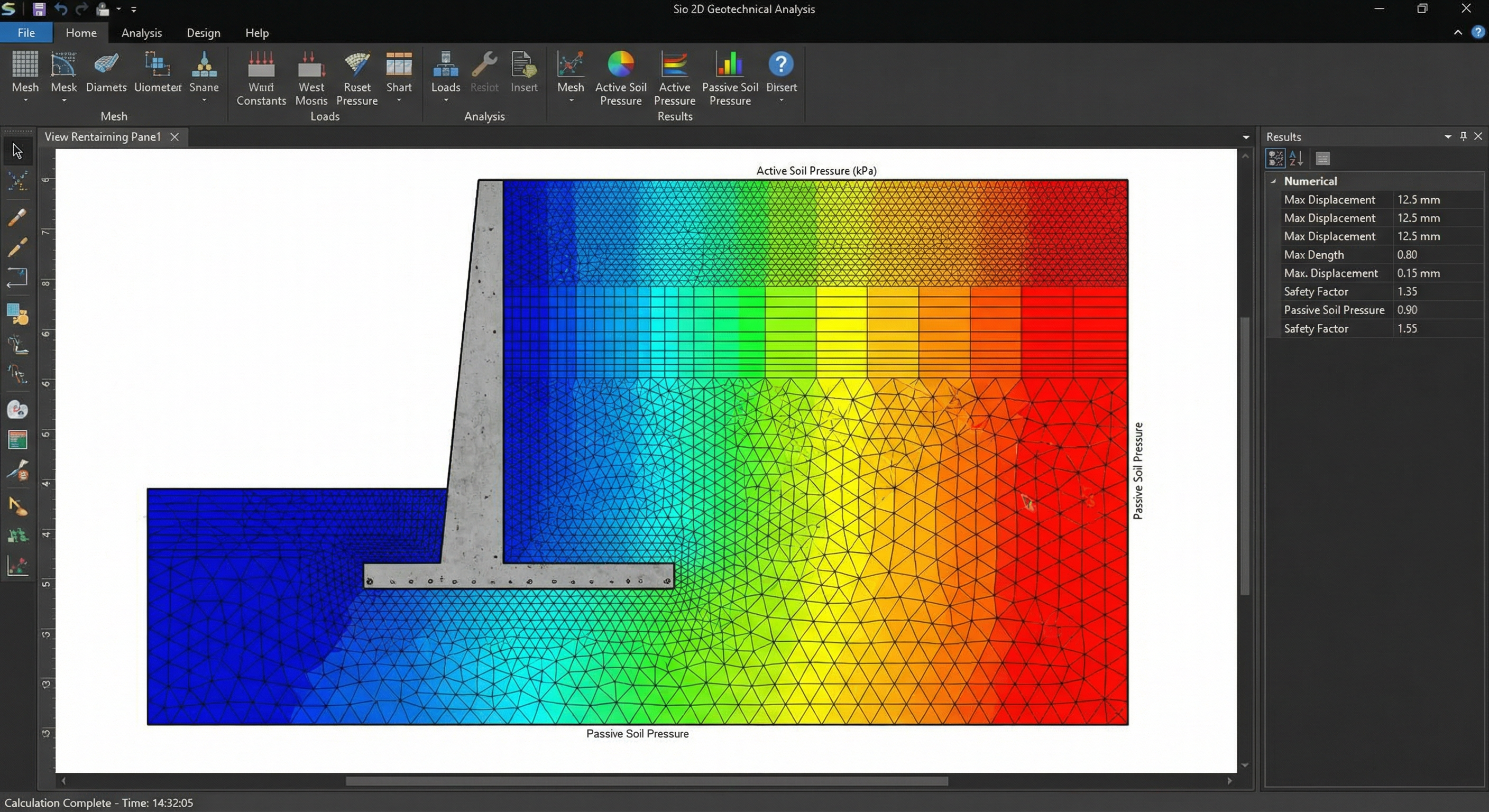
Task: Expand the Snane dropdown in ribbon
Action: [204, 100]
